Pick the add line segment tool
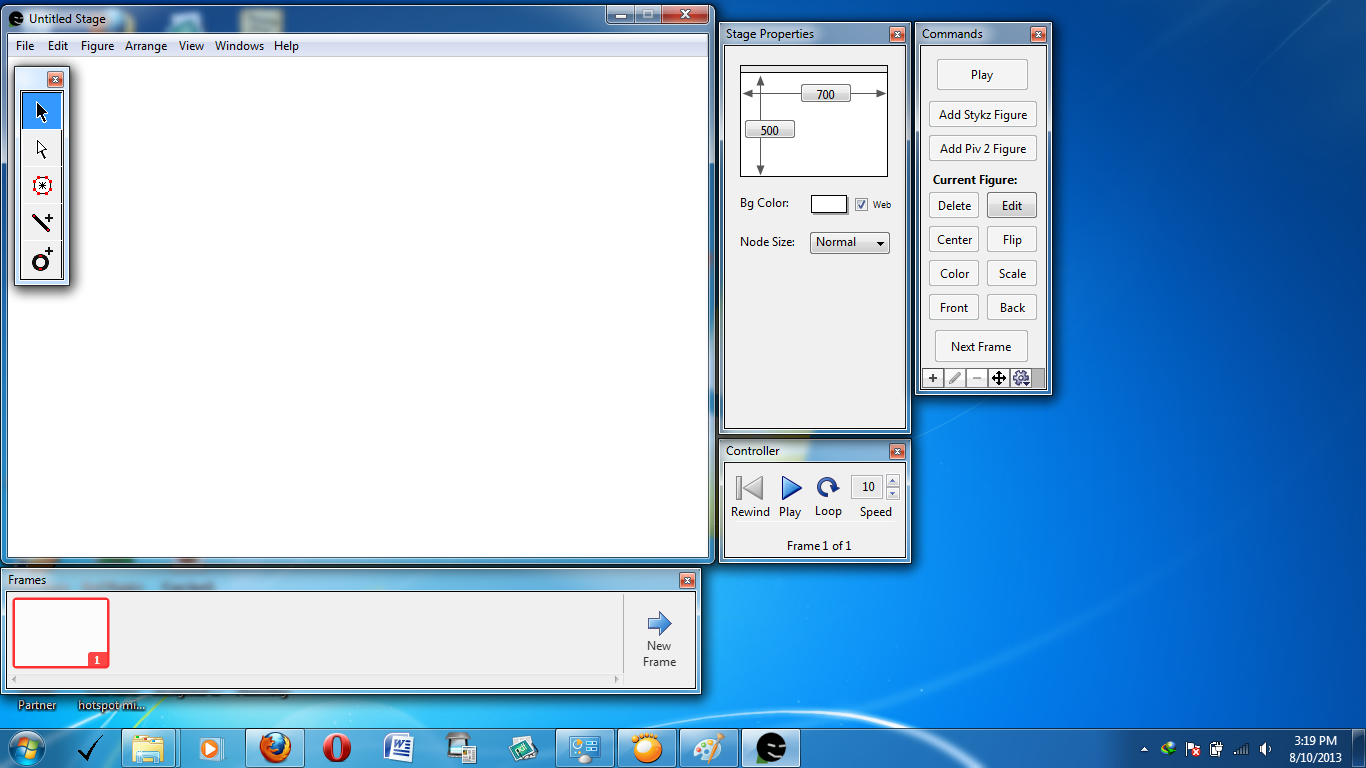 click(x=42, y=223)
